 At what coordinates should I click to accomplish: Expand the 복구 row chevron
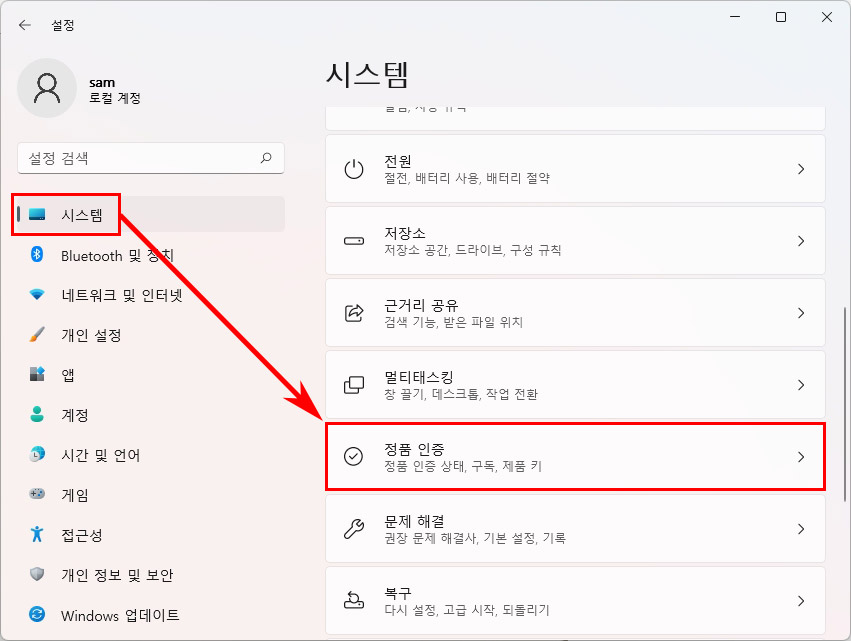(x=803, y=601)
